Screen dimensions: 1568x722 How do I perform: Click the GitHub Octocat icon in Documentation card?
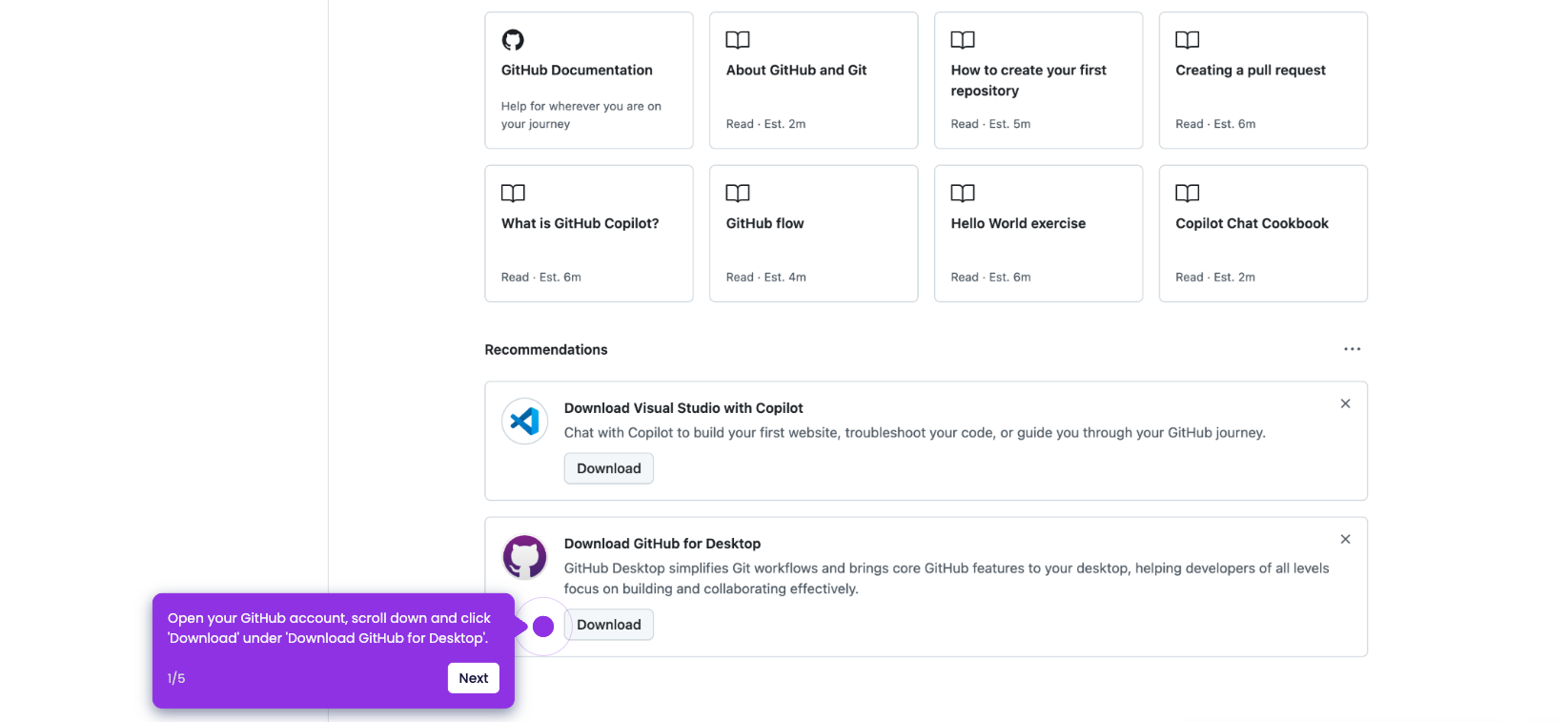tap(513, 40)
